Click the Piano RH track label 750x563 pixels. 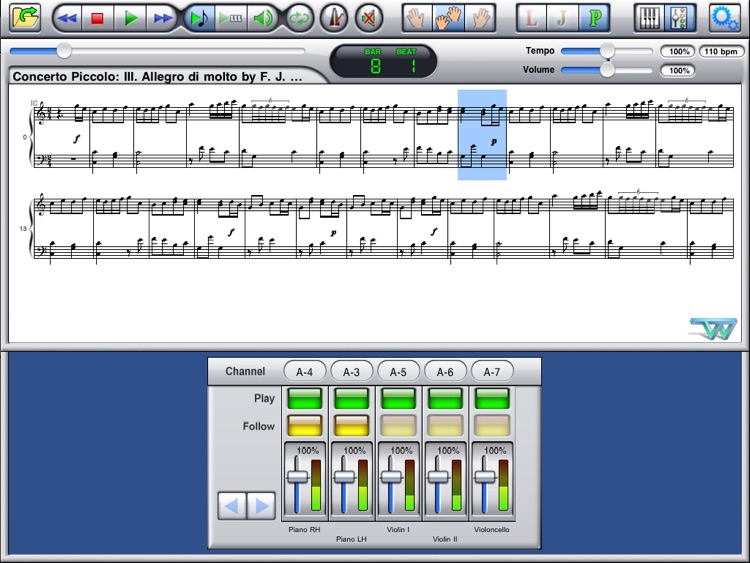pyautogui.click(x=304, y=530)
